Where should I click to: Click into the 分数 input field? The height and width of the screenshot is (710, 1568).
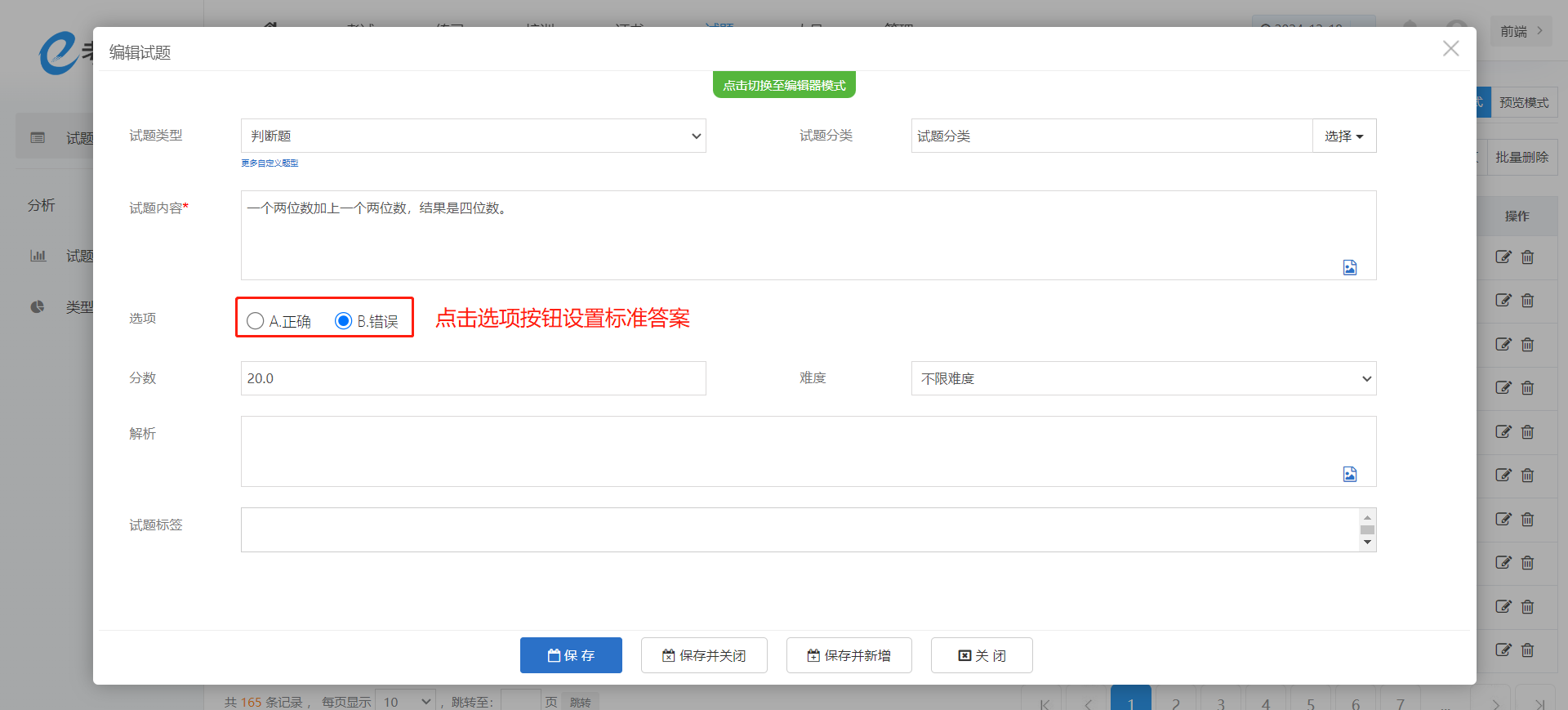tap(473, 378)
